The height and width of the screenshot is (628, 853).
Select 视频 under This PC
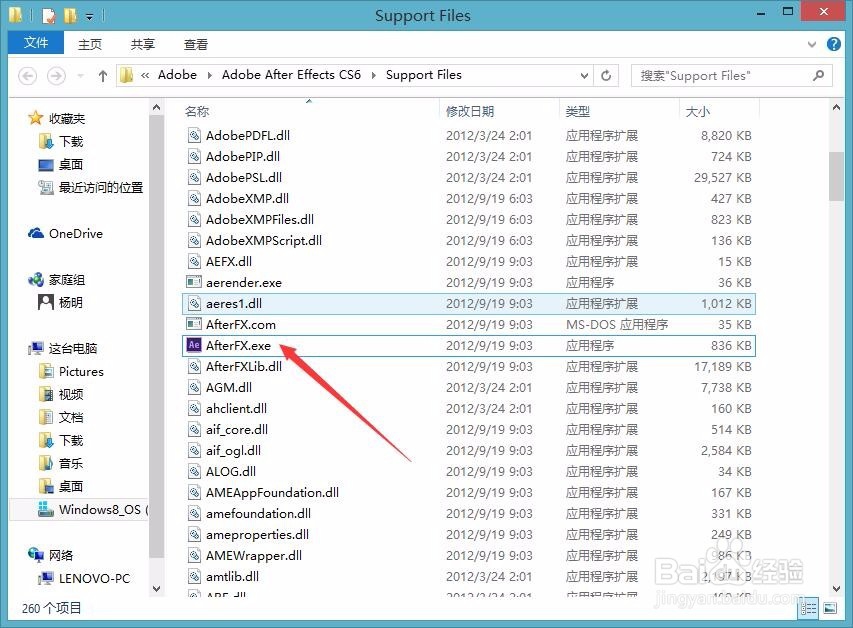tap(61, 394)
